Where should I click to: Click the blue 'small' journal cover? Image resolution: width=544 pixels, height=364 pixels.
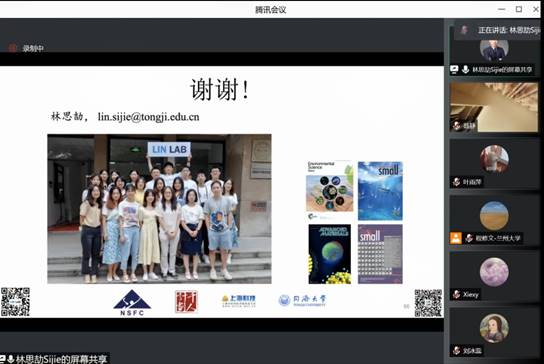380,191
